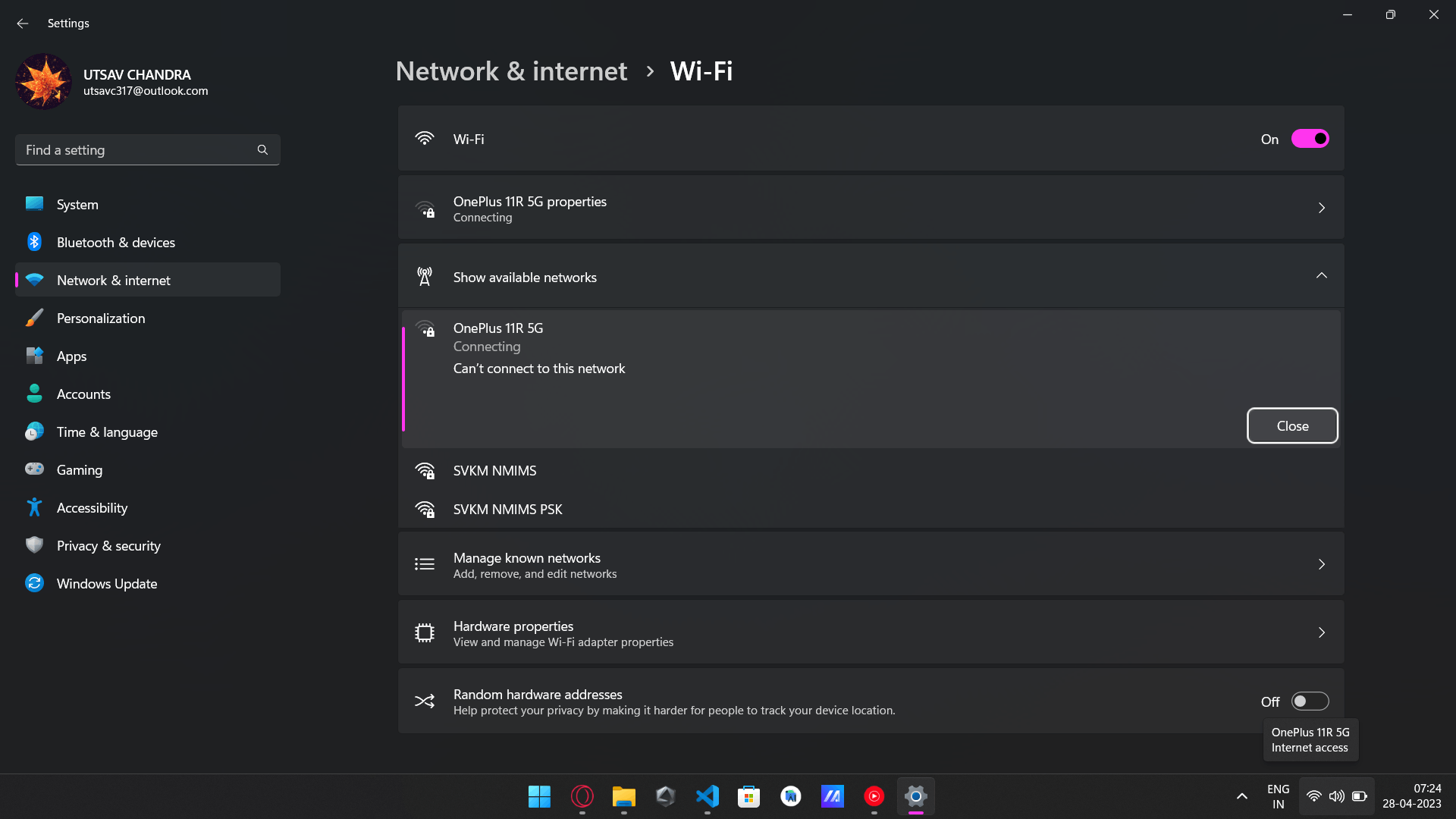The width and height of the screenshot is (1456, 819).
Task: Click the search magnifier icon in Find a setting
Action: (262, 150)
